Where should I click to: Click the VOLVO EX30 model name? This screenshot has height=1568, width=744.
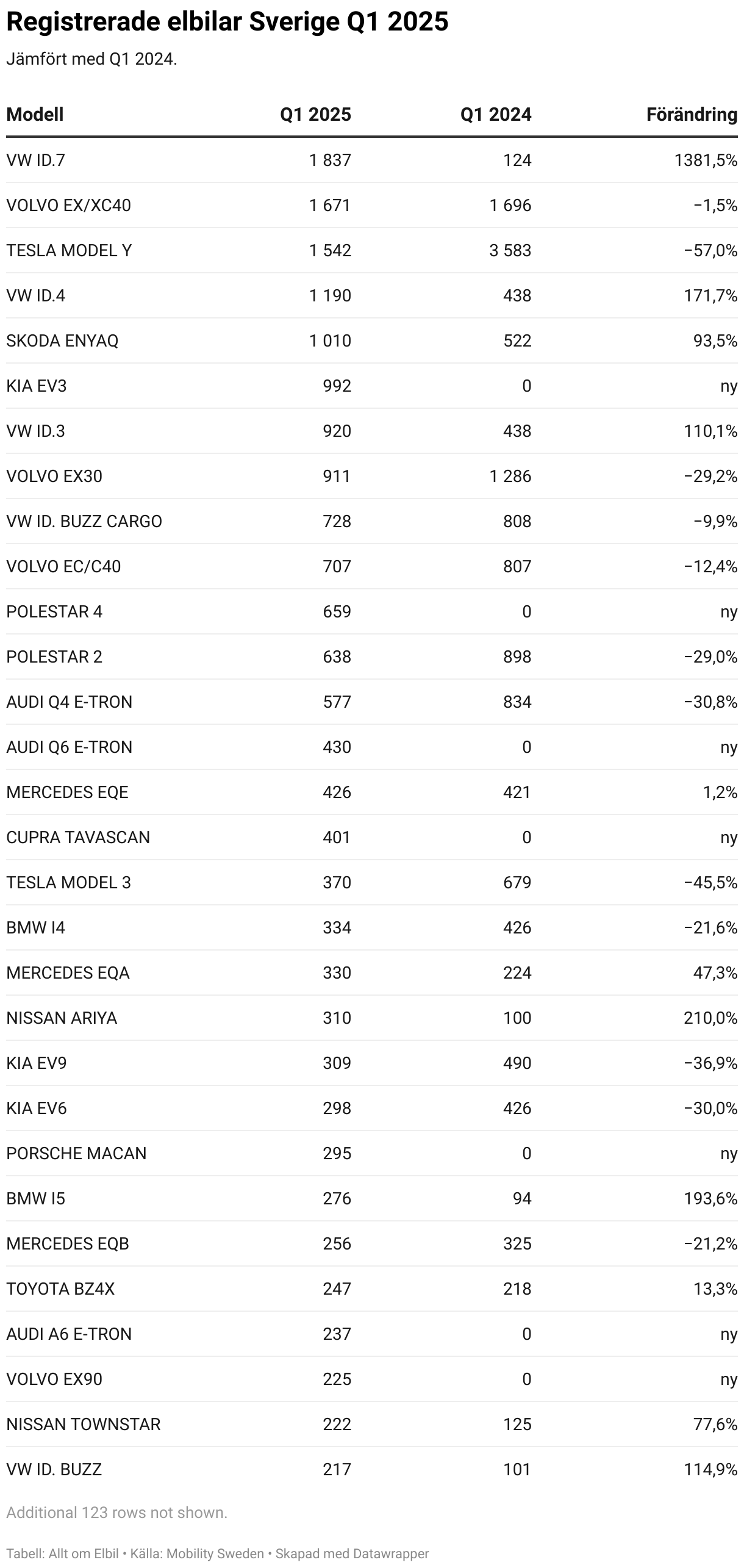pos(54,477)
